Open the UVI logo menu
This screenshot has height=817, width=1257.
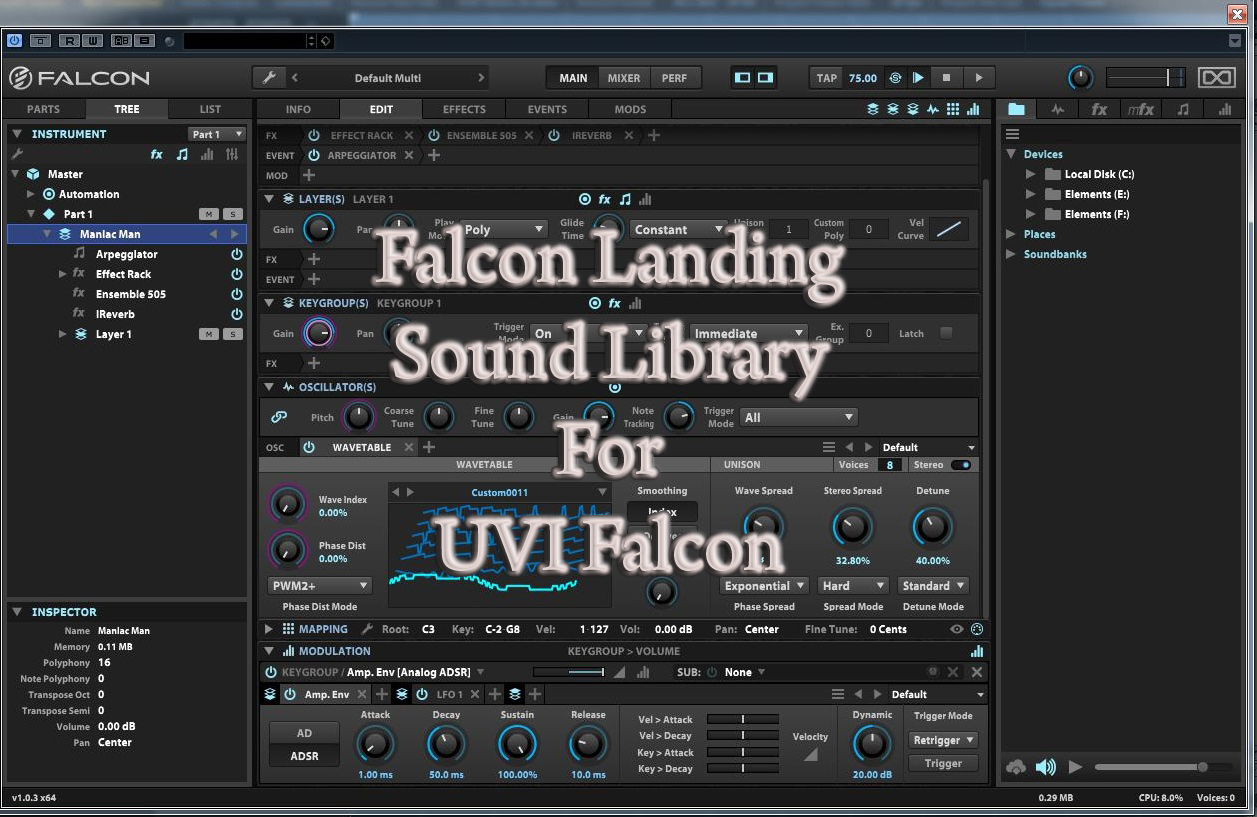(1216, 77)
